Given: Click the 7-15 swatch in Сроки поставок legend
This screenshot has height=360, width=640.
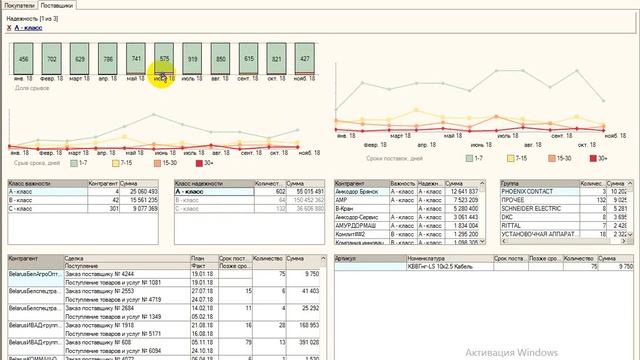Looking at the screenshot, I should tap(511, 158).
